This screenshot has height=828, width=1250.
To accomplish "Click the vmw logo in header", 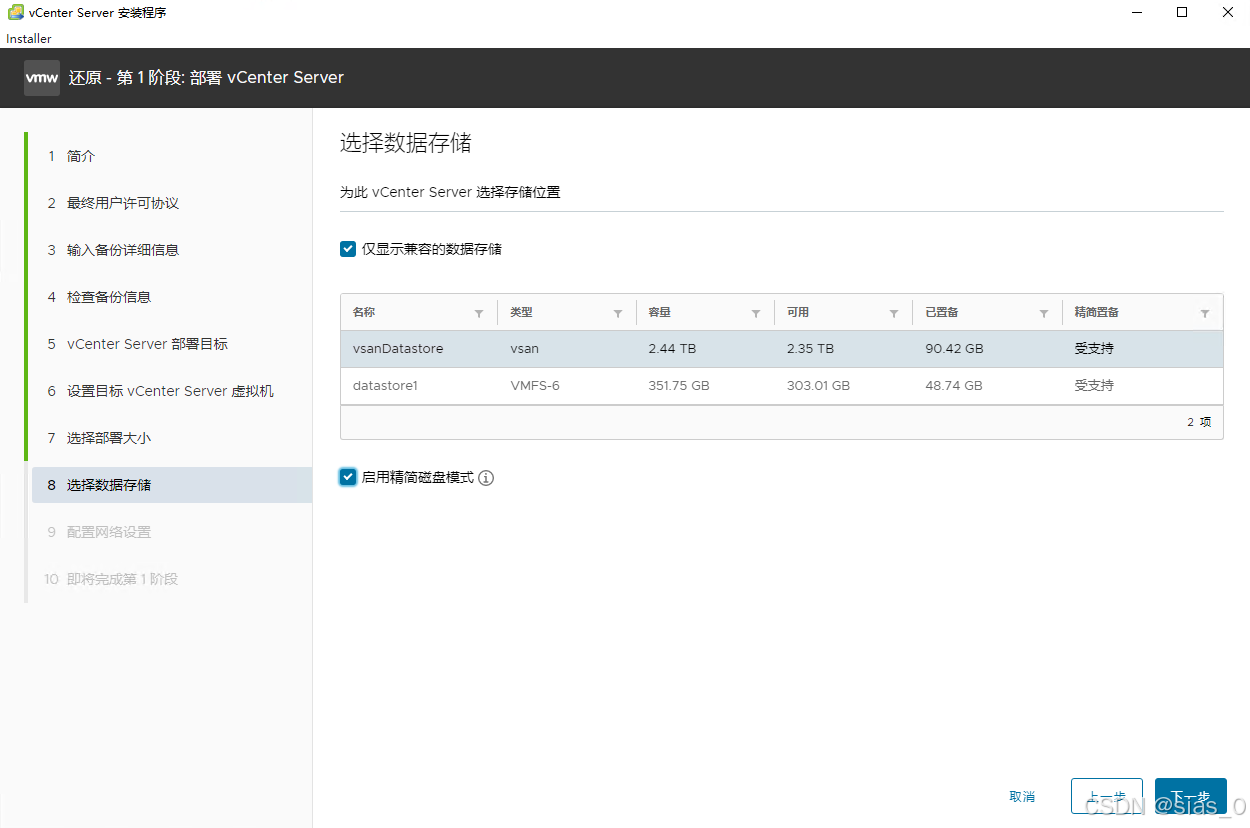I will [42, 77].
